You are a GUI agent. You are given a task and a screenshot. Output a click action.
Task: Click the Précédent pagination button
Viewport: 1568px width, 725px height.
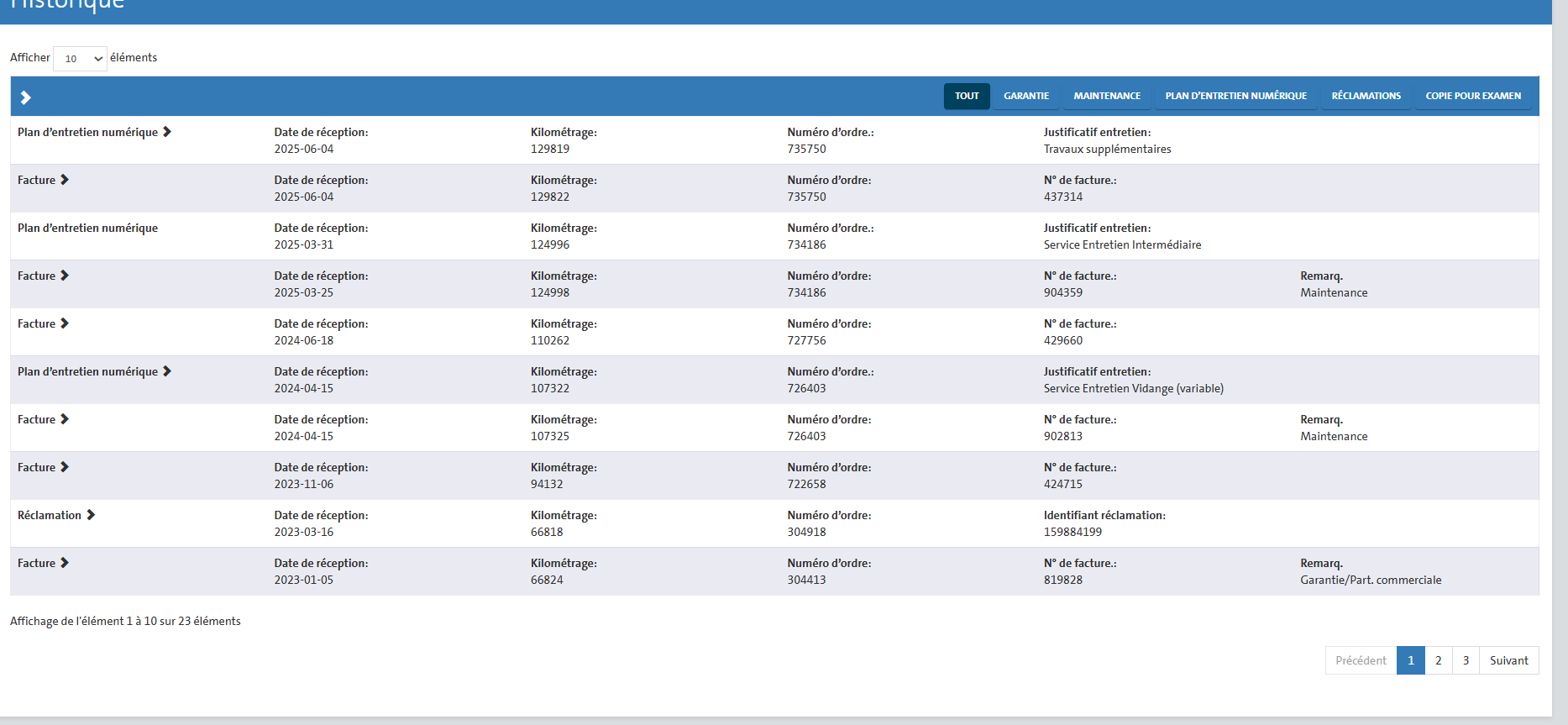[x=1361, y=660]
